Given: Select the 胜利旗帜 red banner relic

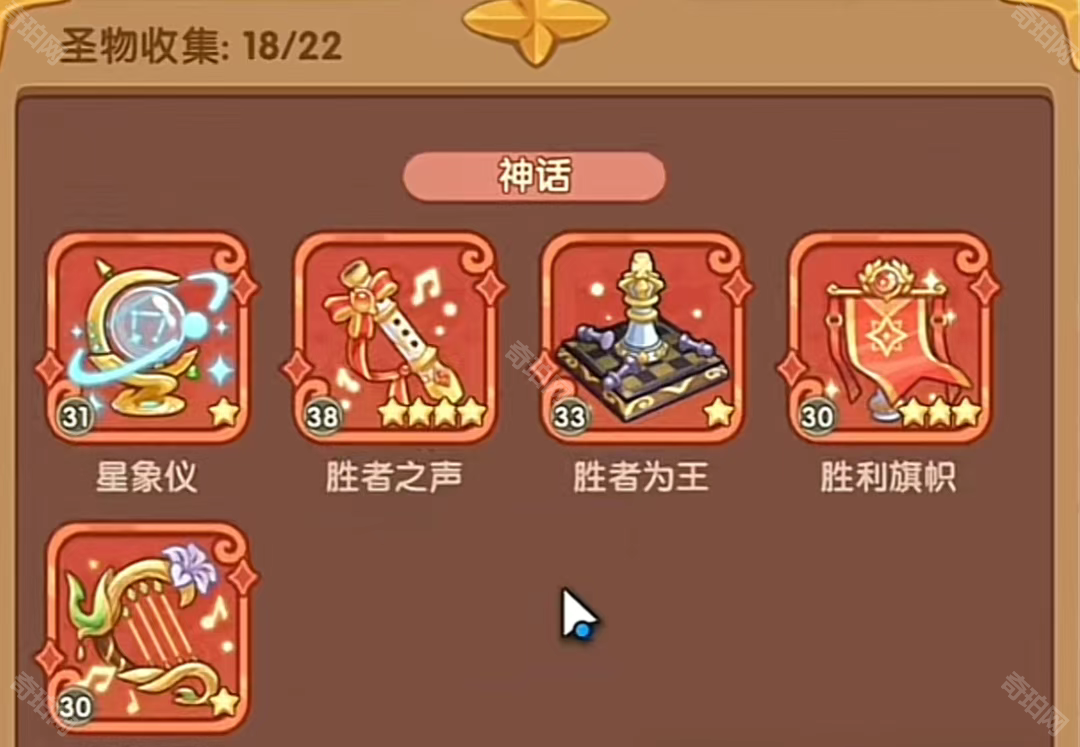Looking at the screenshot, I should tap(889, 337).
